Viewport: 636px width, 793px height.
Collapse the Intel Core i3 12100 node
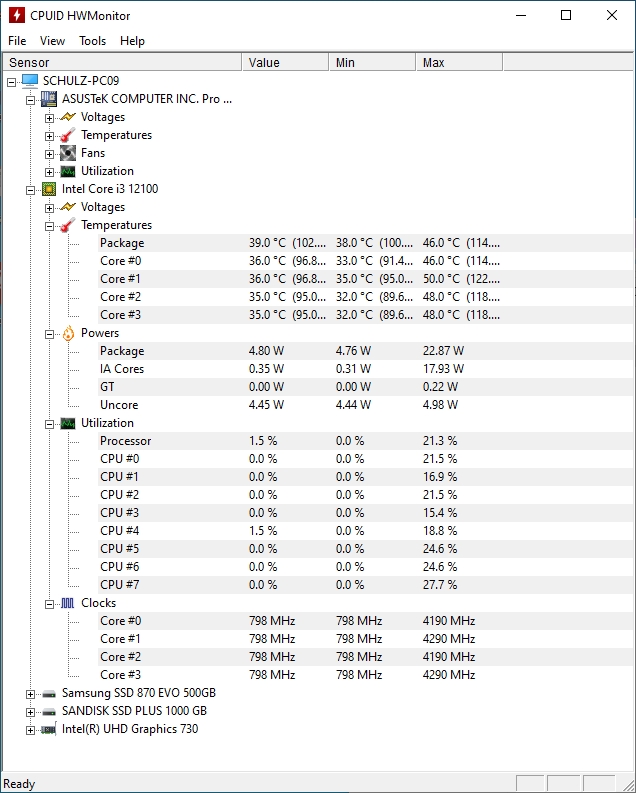click(x=30, y=190)
